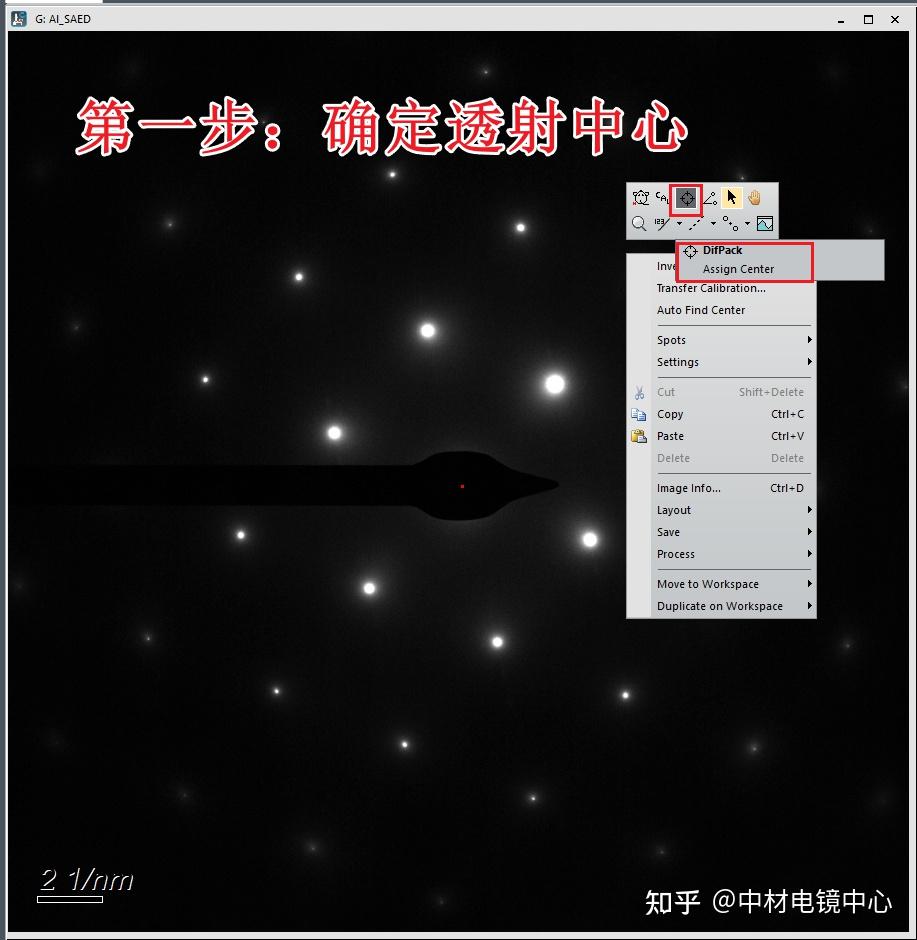Click the DifPack header in popup
This screenshot has width=917, height=940.
(x=722, y=251)
